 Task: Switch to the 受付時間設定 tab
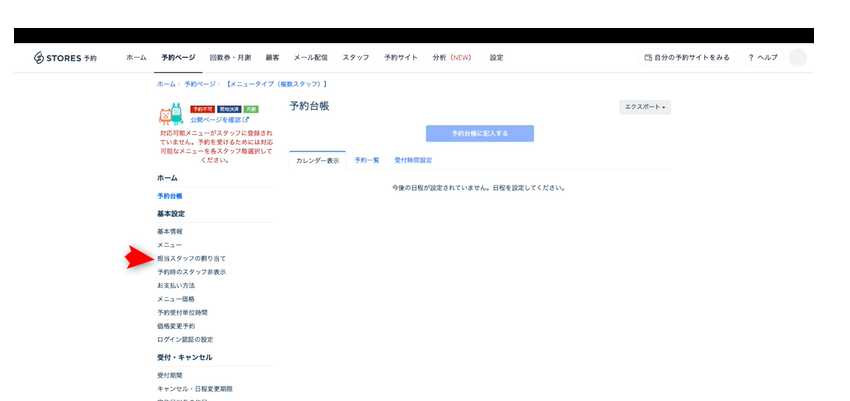413,160
